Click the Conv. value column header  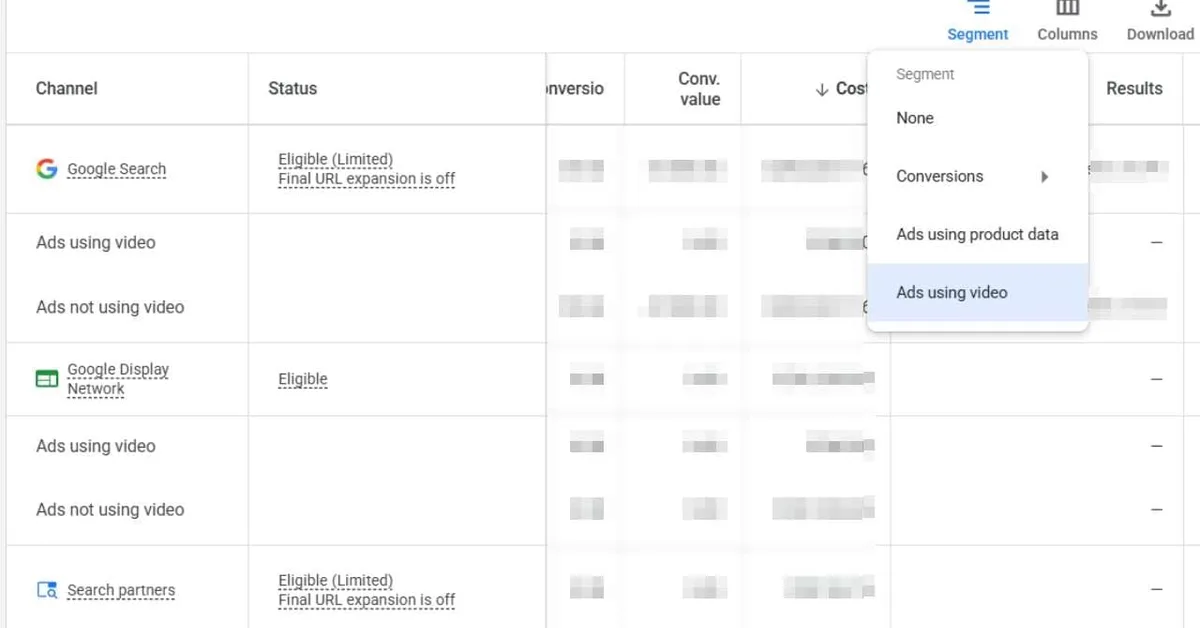click(699, 89)
